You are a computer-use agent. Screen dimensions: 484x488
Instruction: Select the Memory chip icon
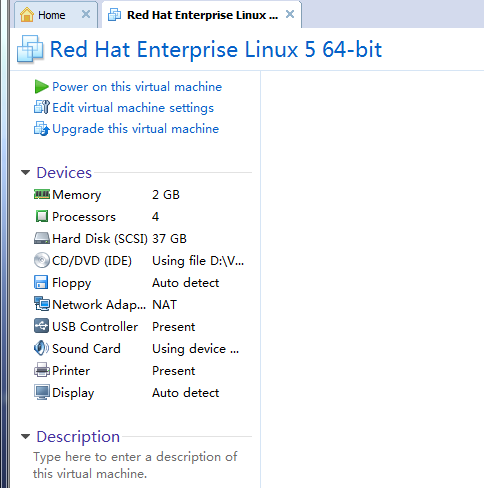(42, 194)
